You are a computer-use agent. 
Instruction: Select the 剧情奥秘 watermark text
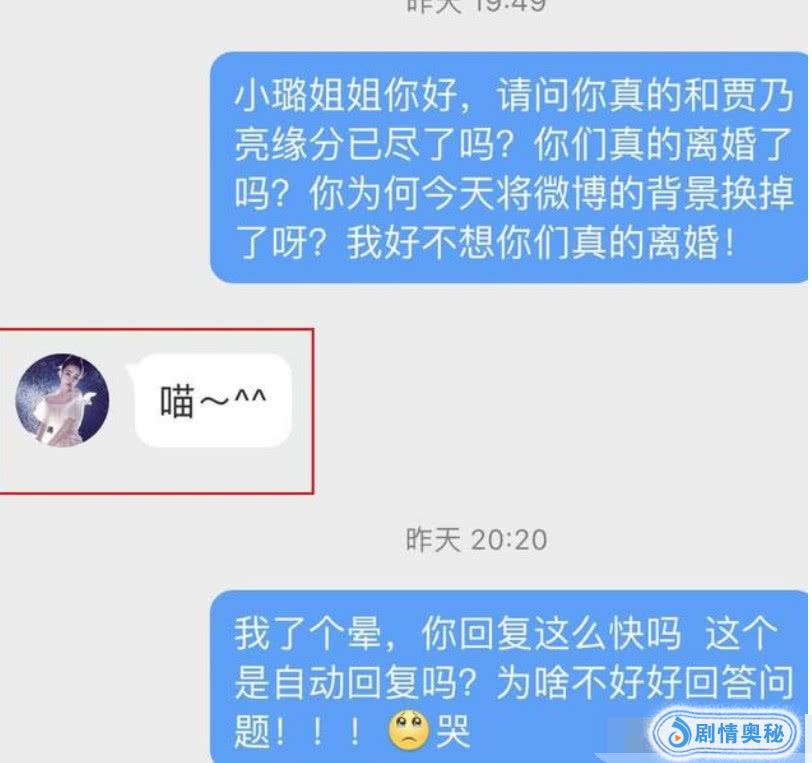point(738,734)
